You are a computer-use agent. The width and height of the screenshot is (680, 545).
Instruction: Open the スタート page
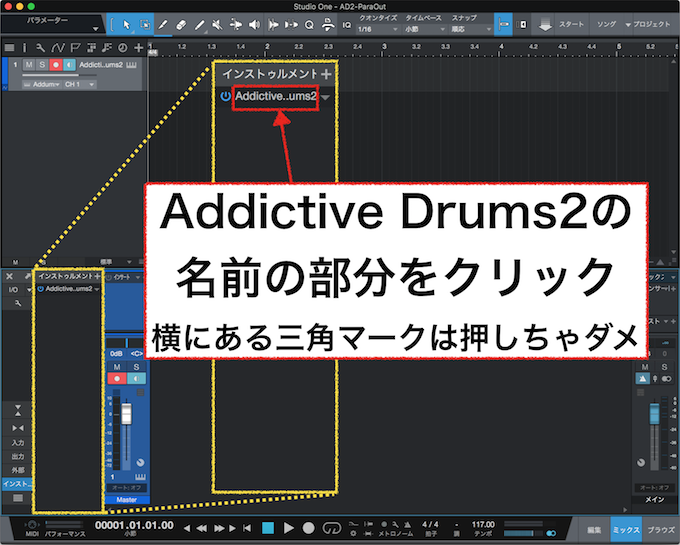pos(571,24)
